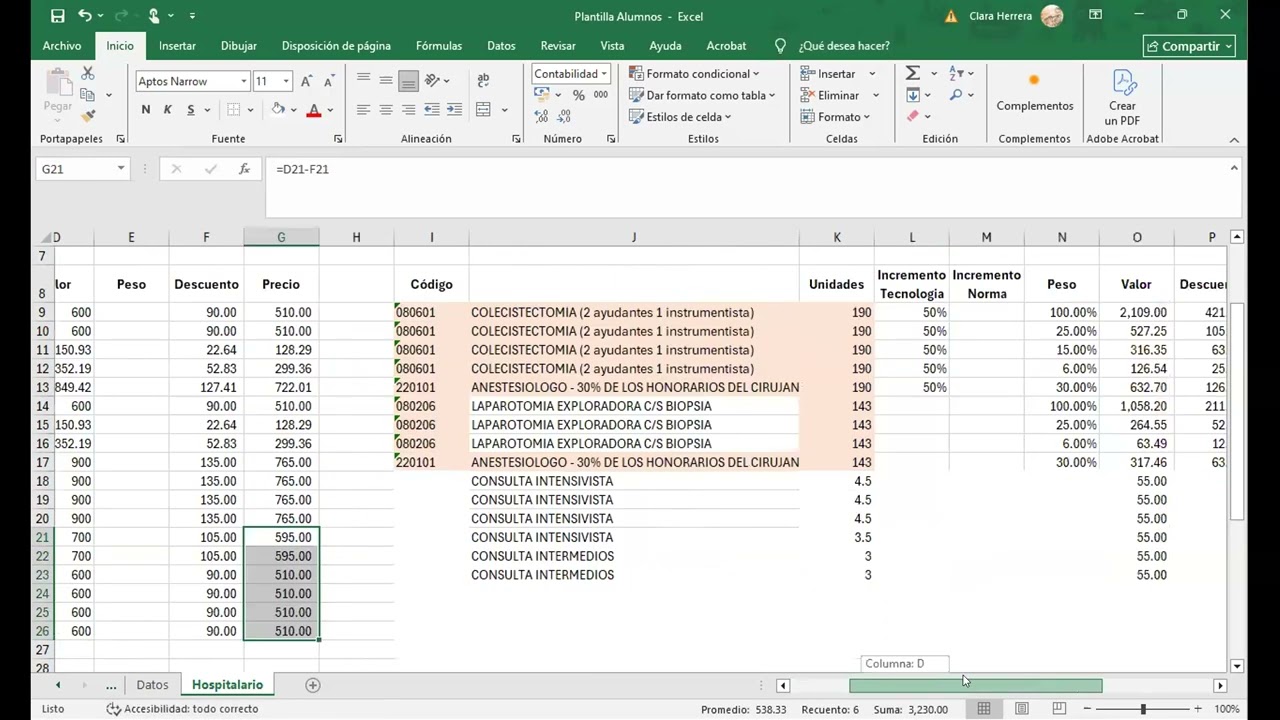
Task: Increase the cell indent
Action: tap(454, 110)
